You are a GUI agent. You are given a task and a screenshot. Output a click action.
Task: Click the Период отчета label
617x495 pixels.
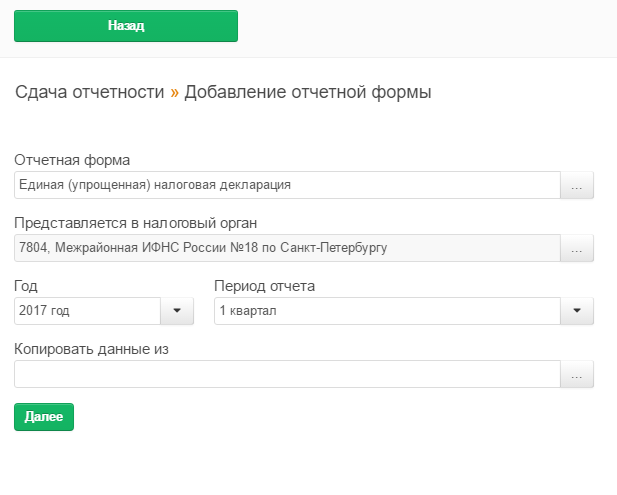click(x=265, y=286)
